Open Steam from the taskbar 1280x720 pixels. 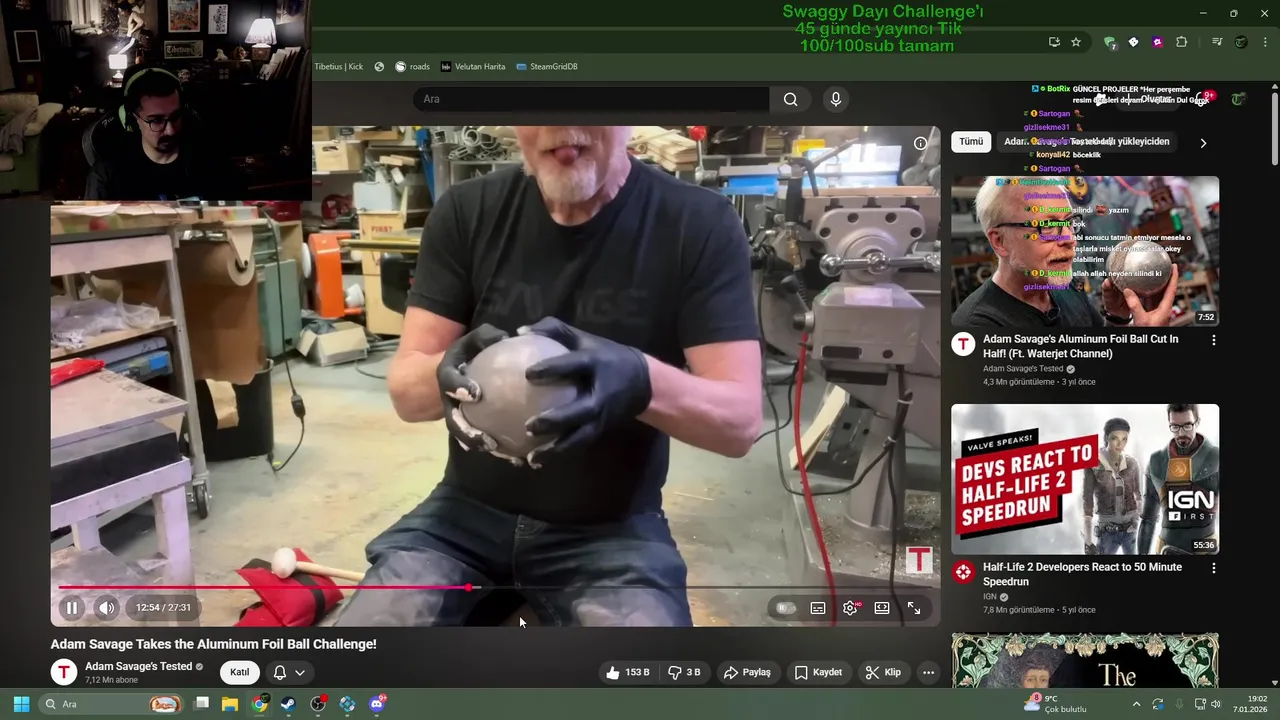pos(288,704)
